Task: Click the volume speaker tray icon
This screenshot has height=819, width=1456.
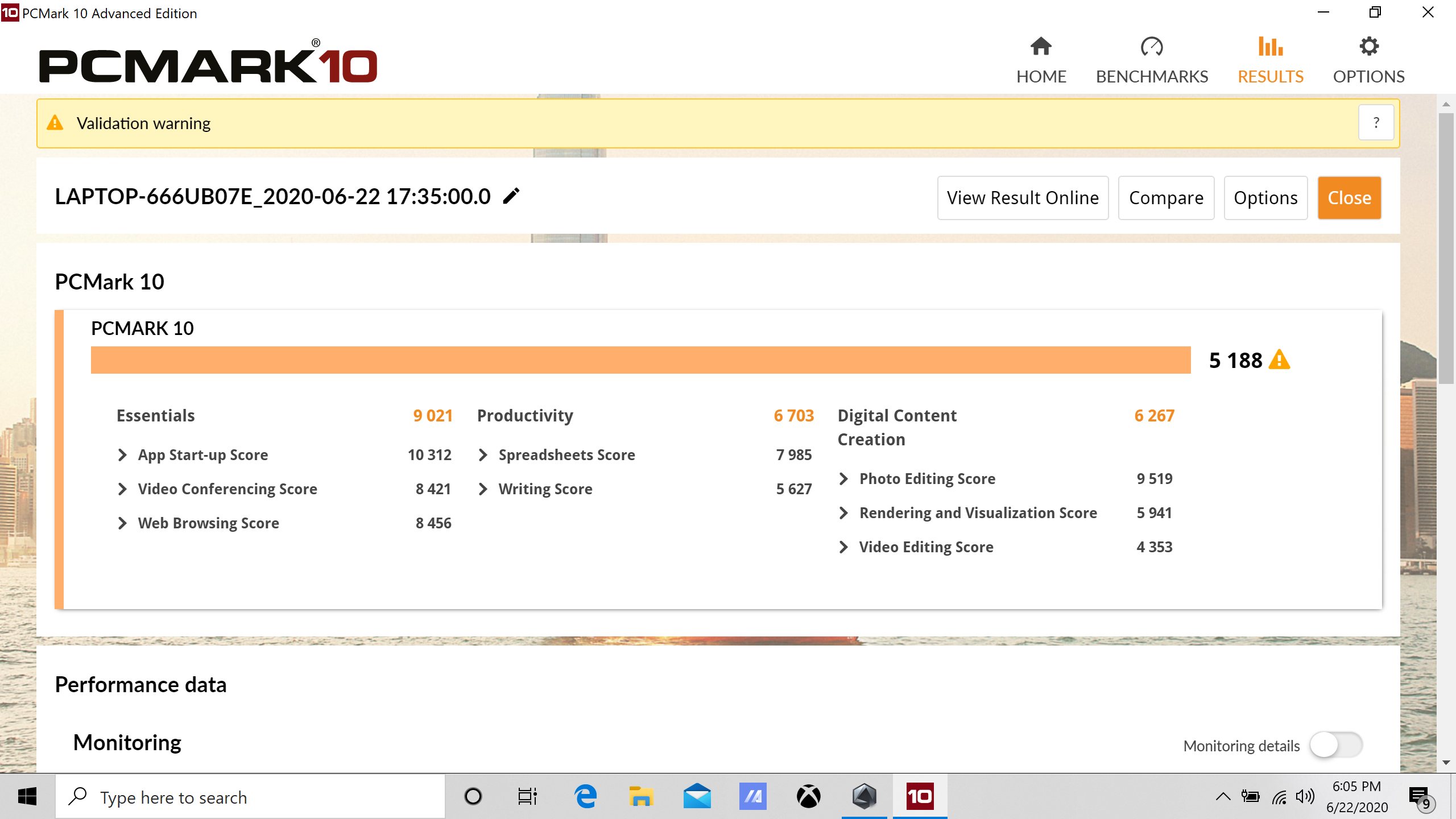Action: coord(1305,796)
